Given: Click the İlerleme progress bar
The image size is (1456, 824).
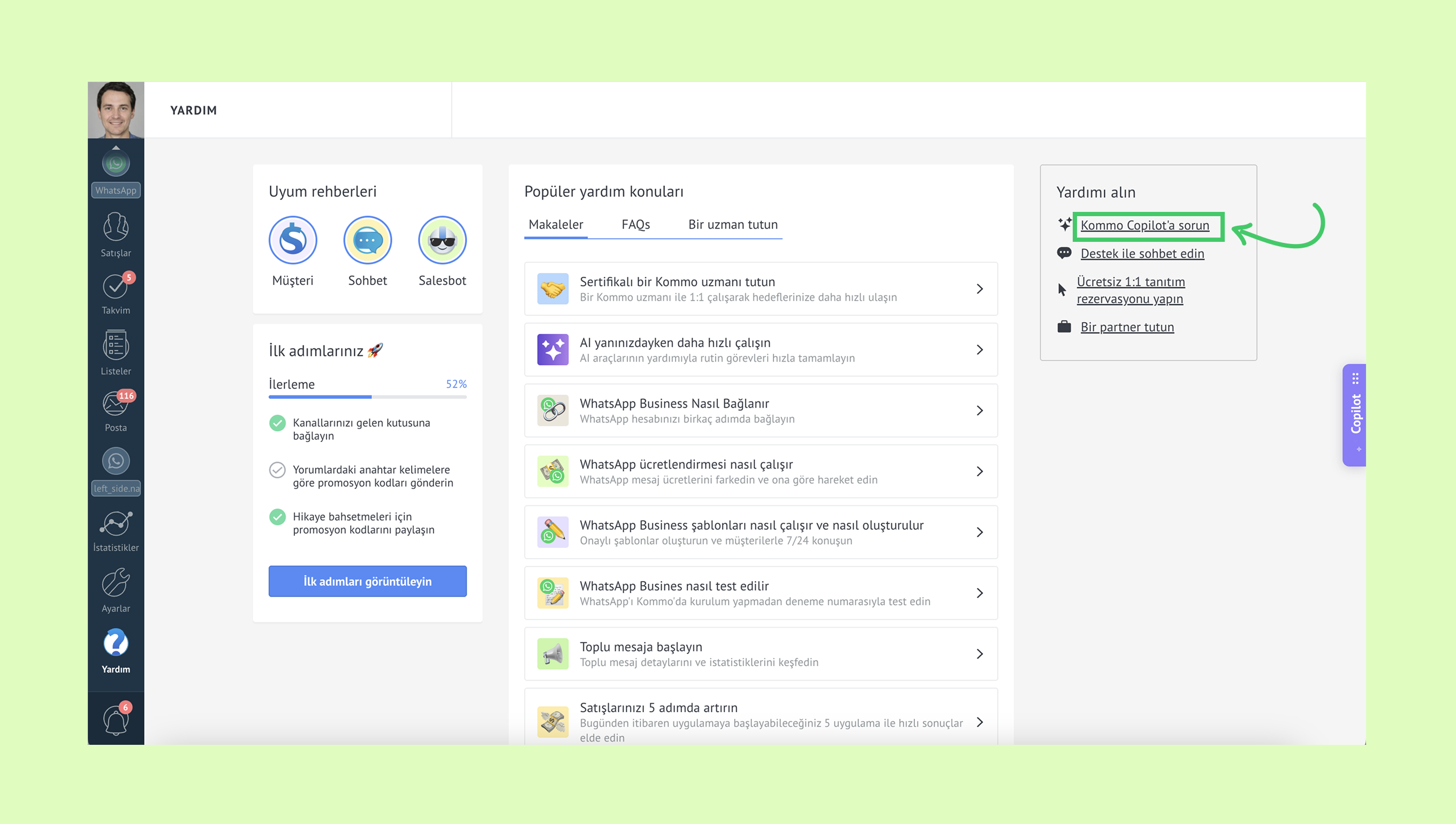Looking at the screenshot, I should [367, 397].
